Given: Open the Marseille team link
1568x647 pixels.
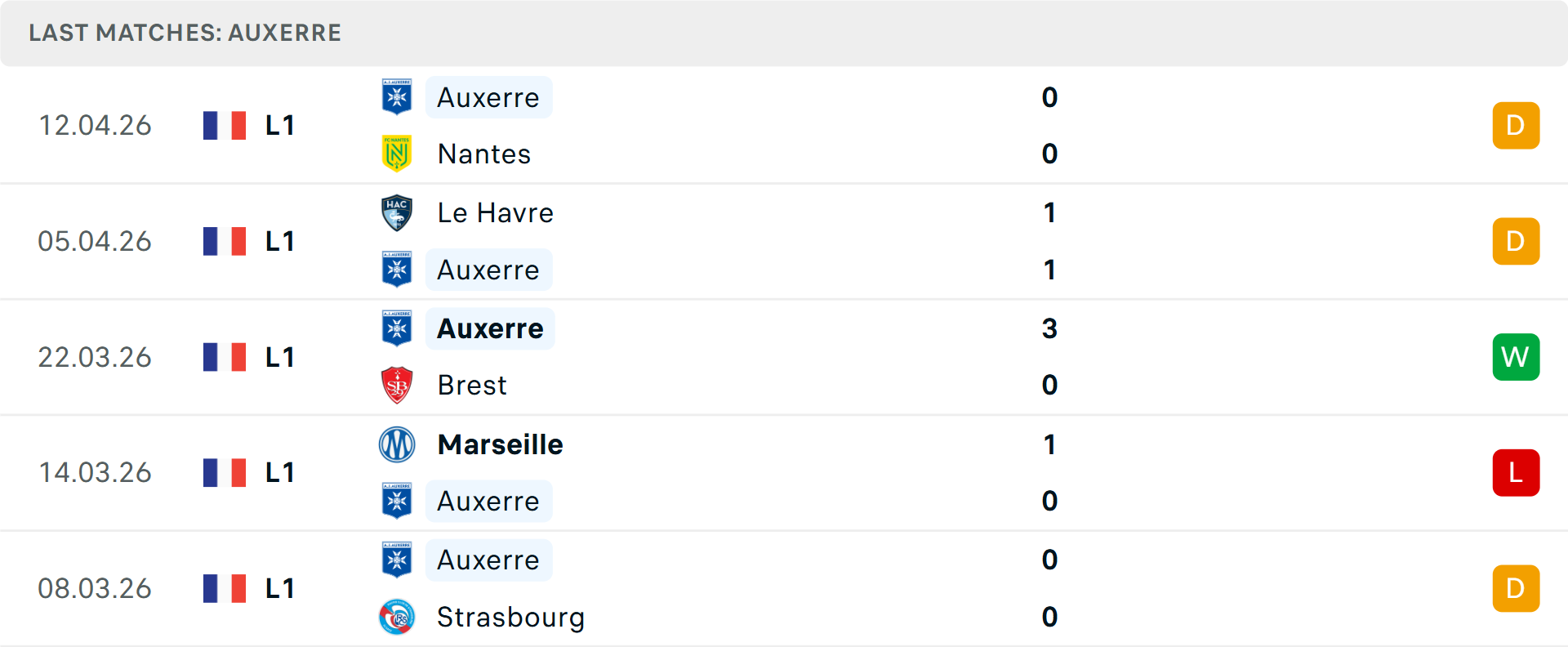Looking at the screenshot, I should tap(500, 444).
